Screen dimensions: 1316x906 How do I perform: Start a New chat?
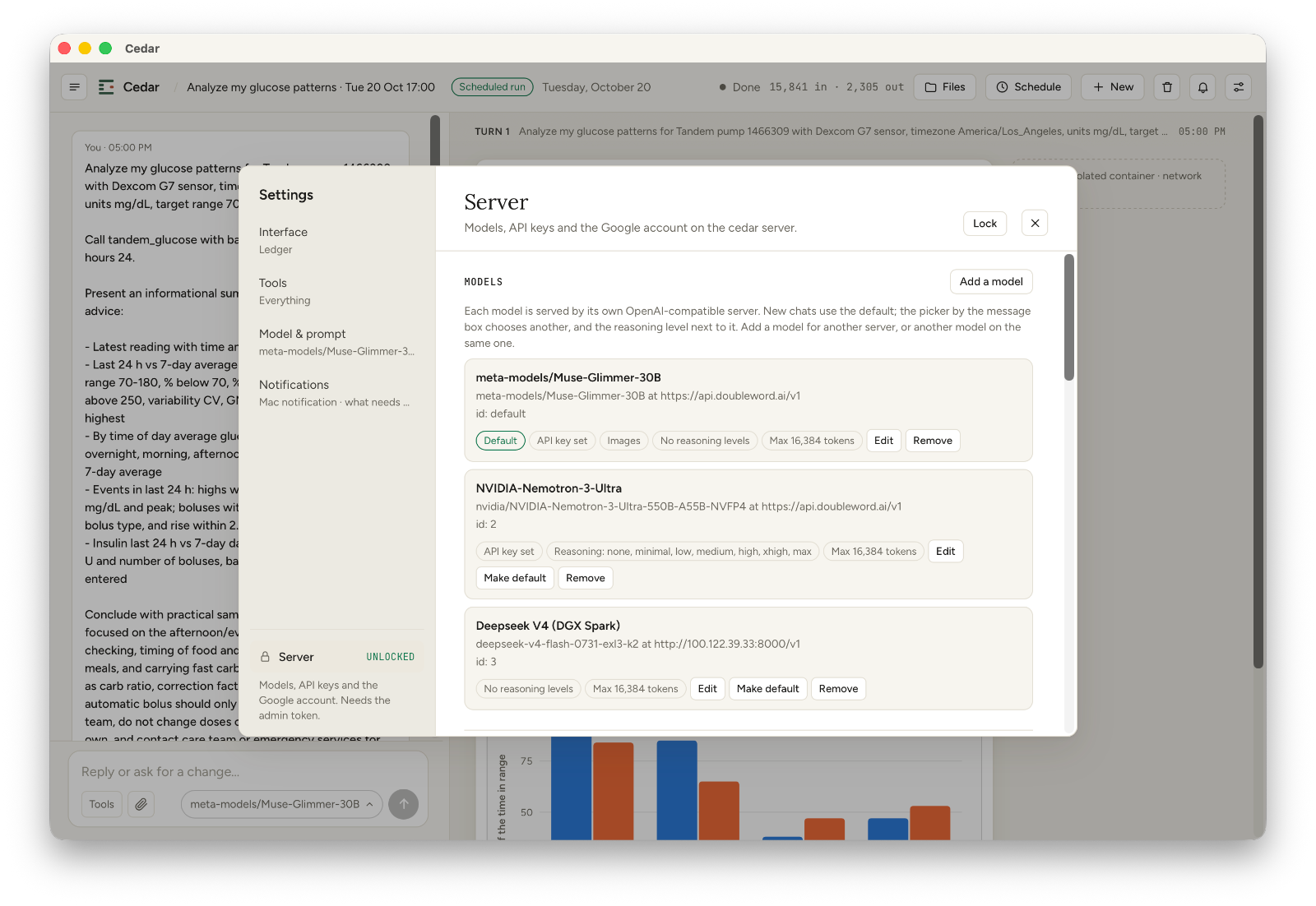click(x=1113, y=87)
